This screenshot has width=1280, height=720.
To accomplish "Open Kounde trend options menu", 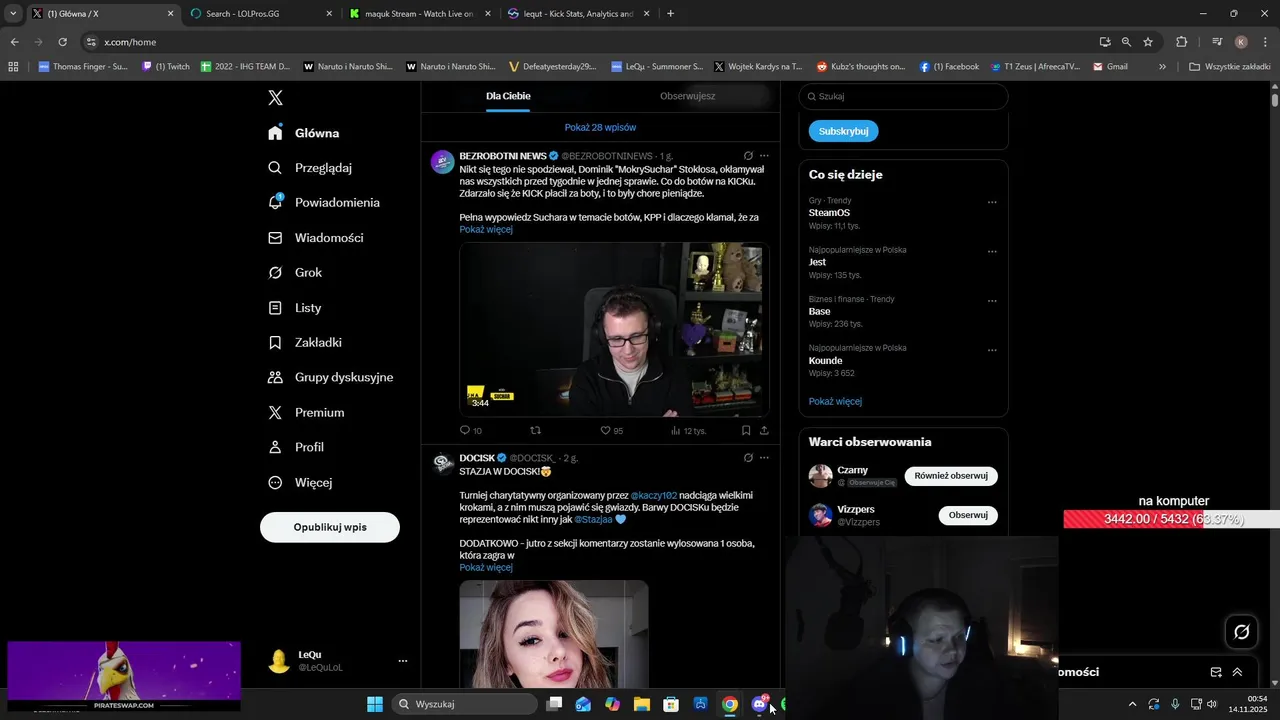I will pos(992,351).
